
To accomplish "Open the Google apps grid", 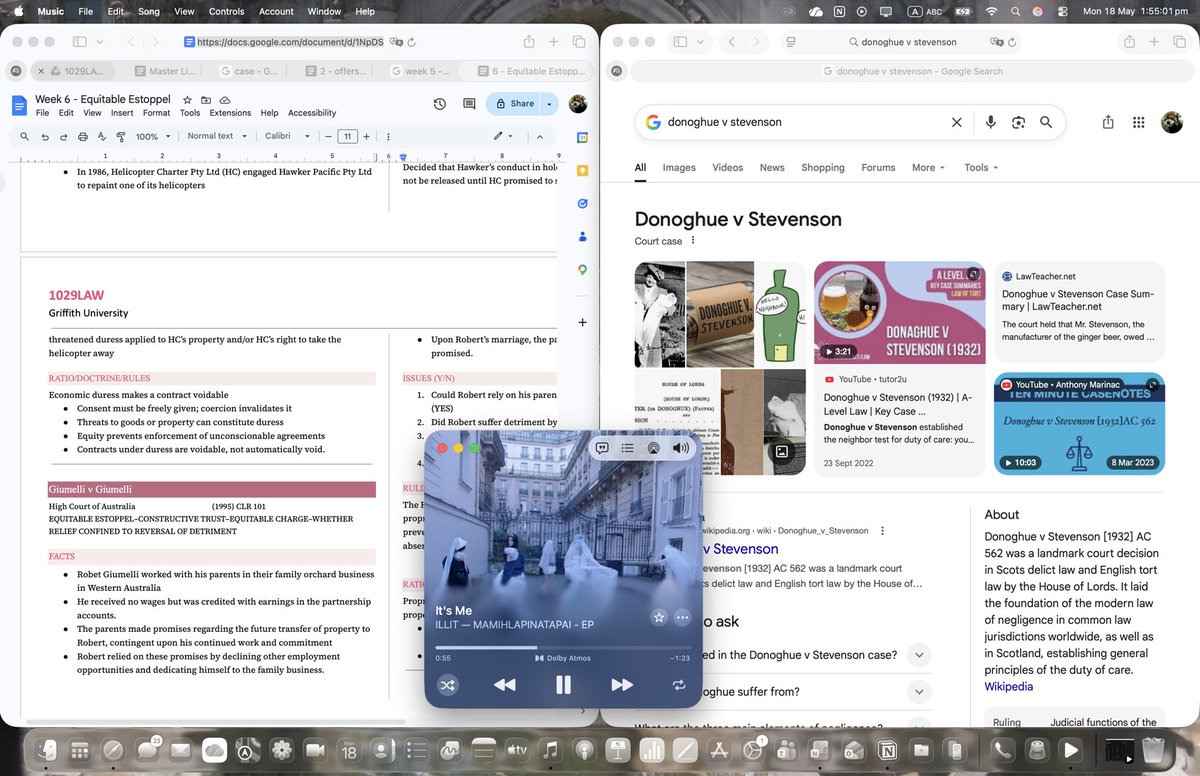I will 1138,122.
